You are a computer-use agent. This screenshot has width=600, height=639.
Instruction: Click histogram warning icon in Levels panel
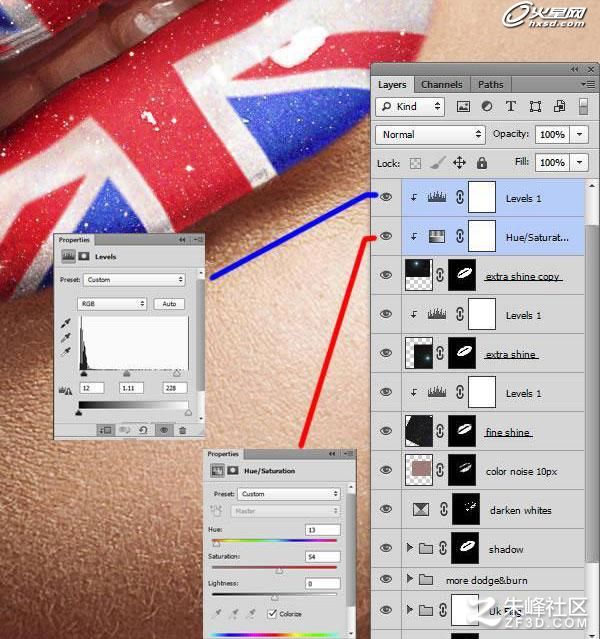coord(65,391)
